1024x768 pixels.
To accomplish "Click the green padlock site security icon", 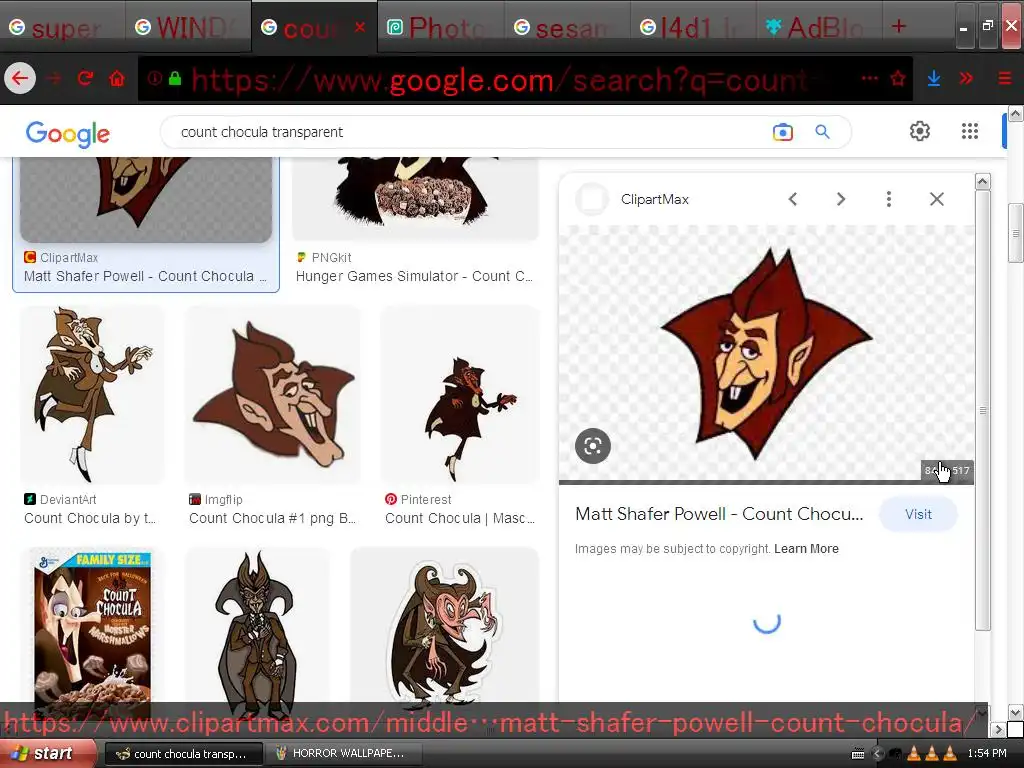I will click(x=174, y=78).
